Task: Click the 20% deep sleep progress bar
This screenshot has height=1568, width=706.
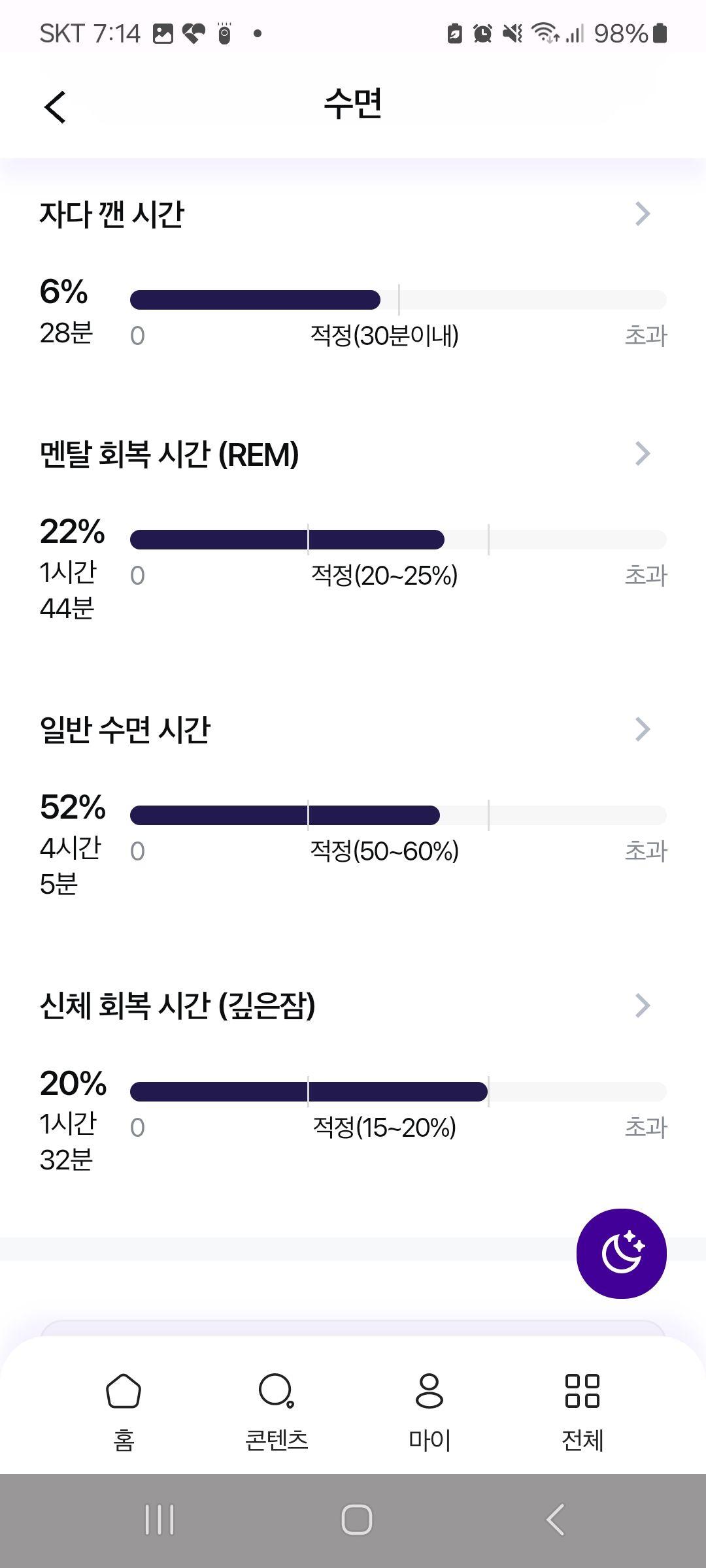Action: tap(398, 1092)
